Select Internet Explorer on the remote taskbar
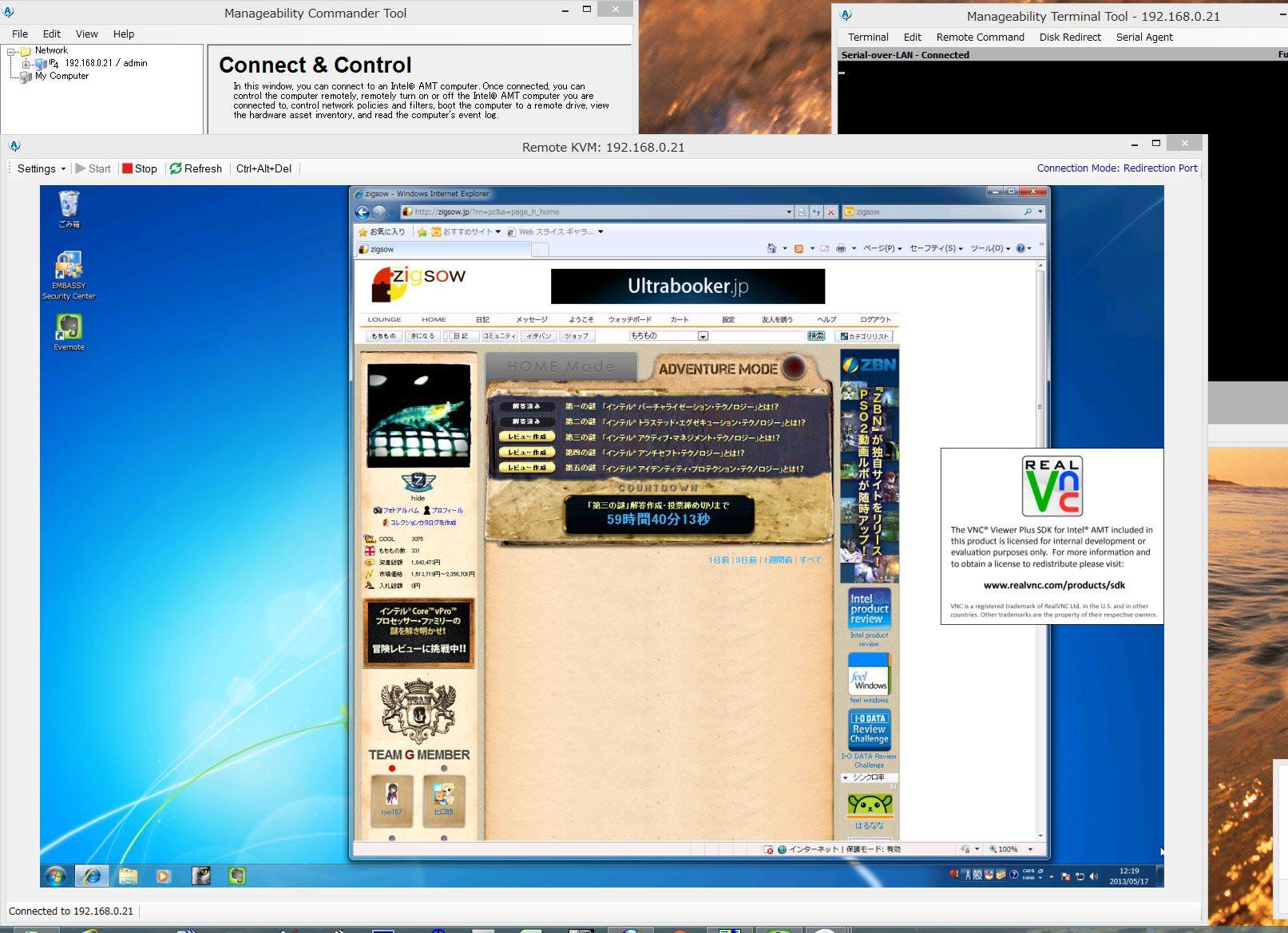 tap(92, 876)
